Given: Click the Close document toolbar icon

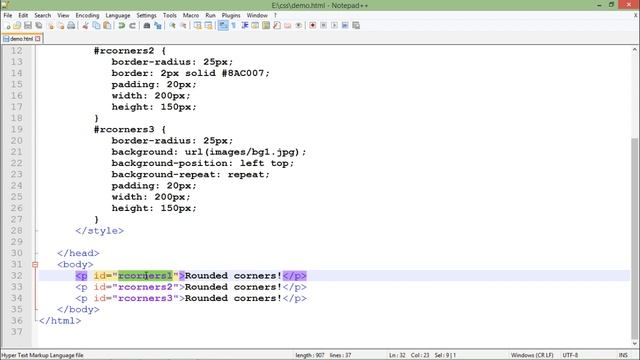Looking at the screenshot, I should [51, 26].
